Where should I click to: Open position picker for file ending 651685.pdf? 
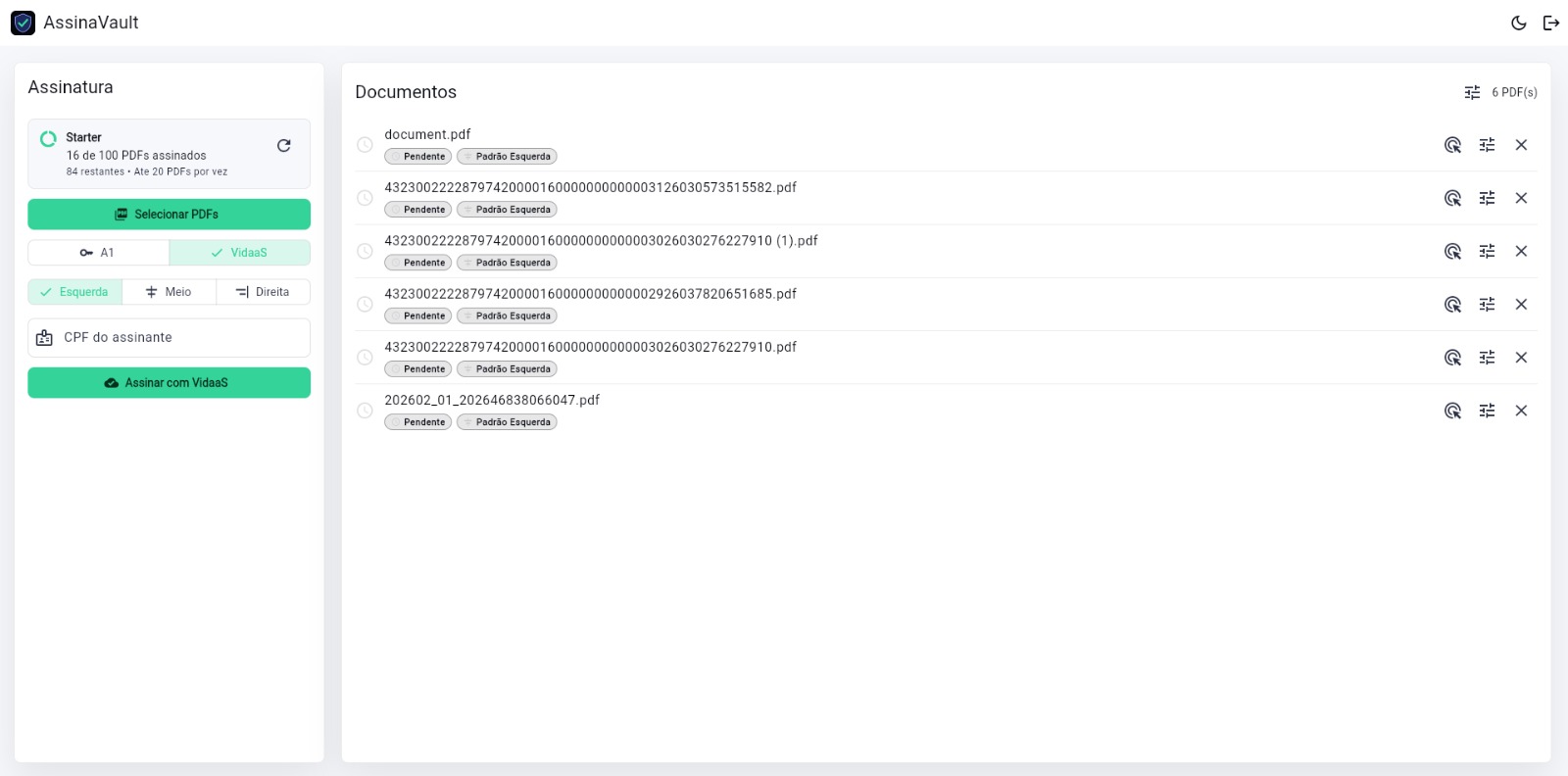1453,305
